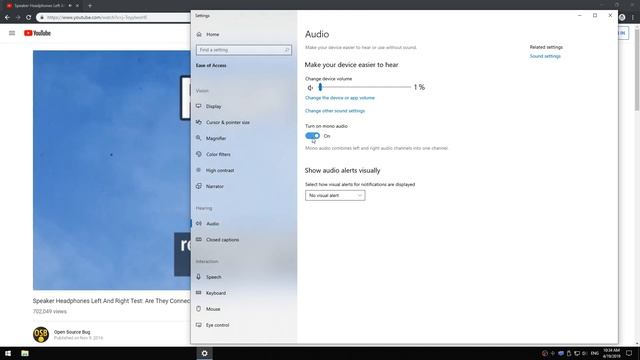The image size is (640, 360).
Task: Click the Narrator icon
Action: pos(199,186)
